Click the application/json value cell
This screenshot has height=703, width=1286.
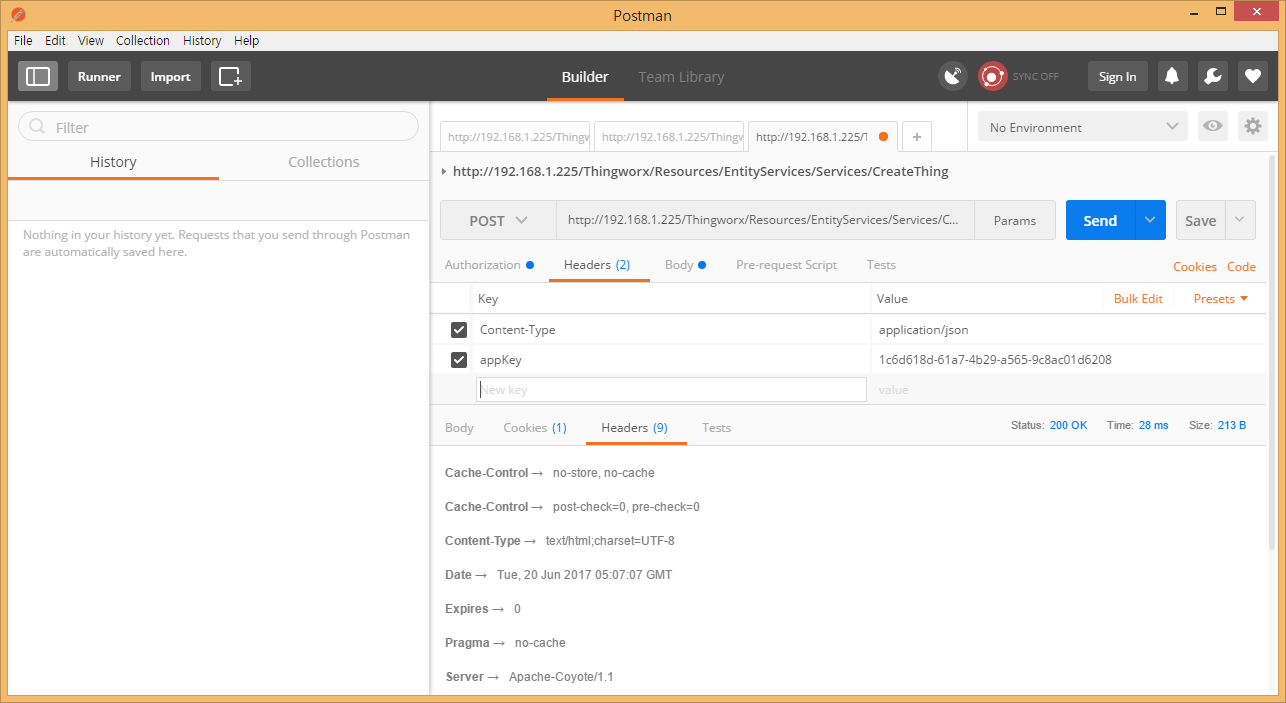(x=1067, y=330)
